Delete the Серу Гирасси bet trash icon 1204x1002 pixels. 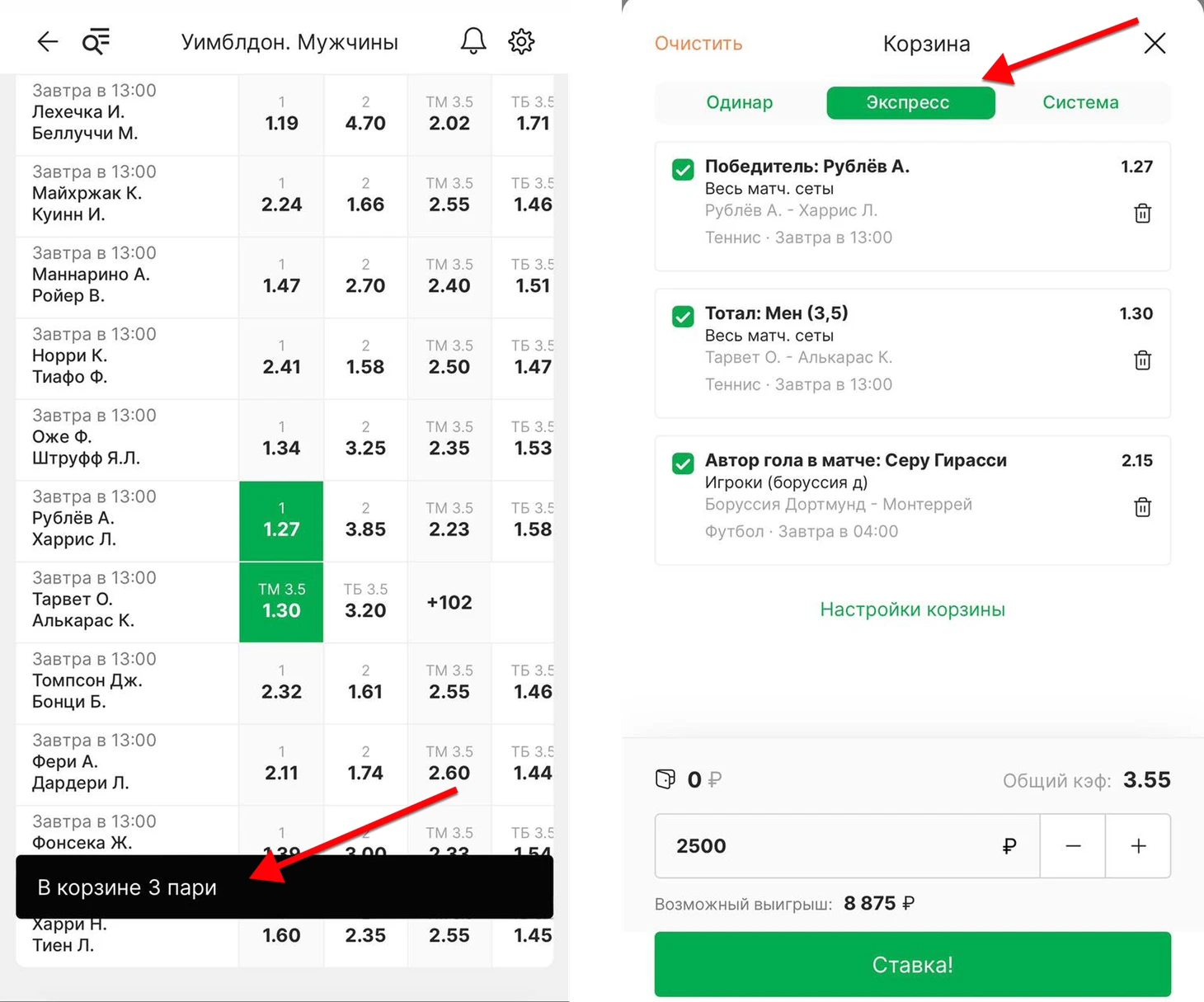(x=1142, y=507)
